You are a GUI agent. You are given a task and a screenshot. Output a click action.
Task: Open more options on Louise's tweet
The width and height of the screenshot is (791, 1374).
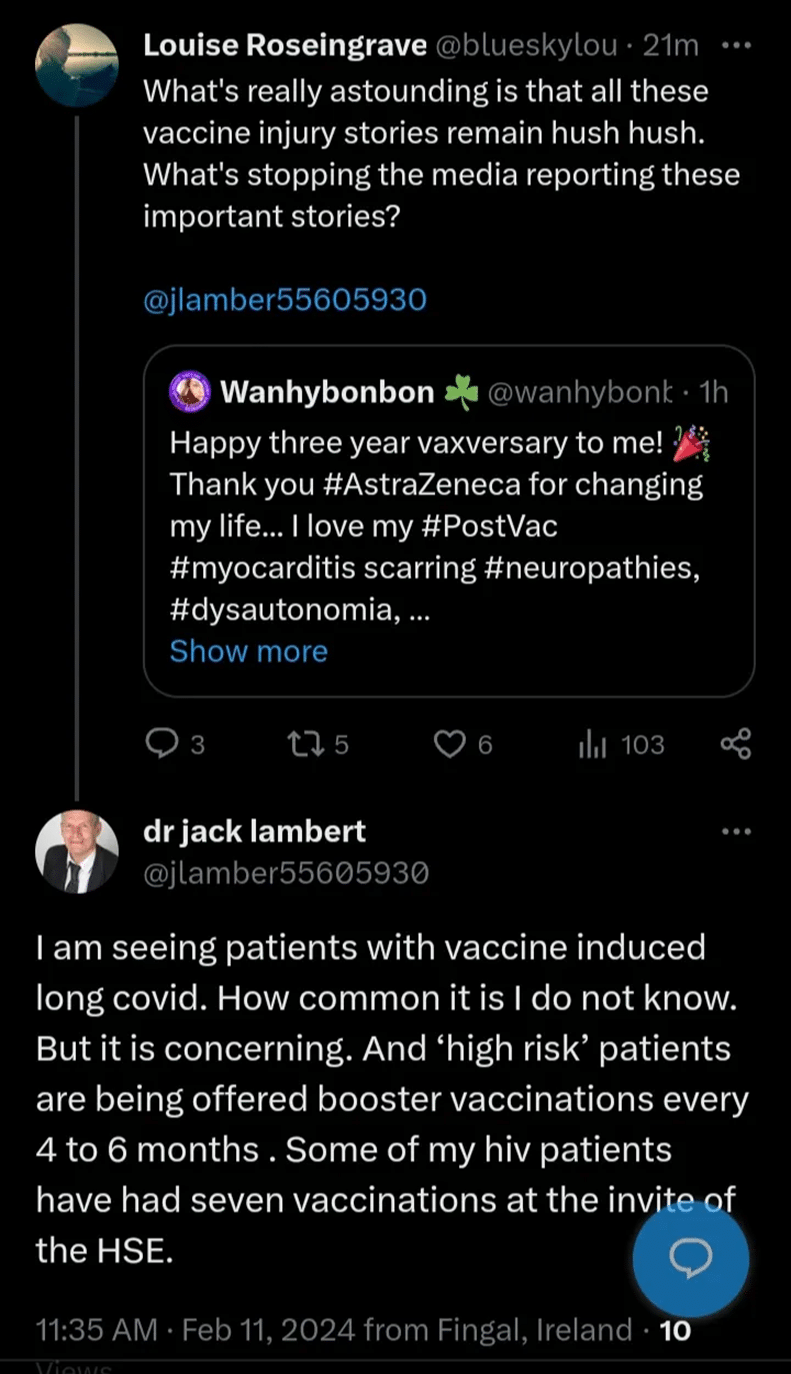click(x=736, y=45)
